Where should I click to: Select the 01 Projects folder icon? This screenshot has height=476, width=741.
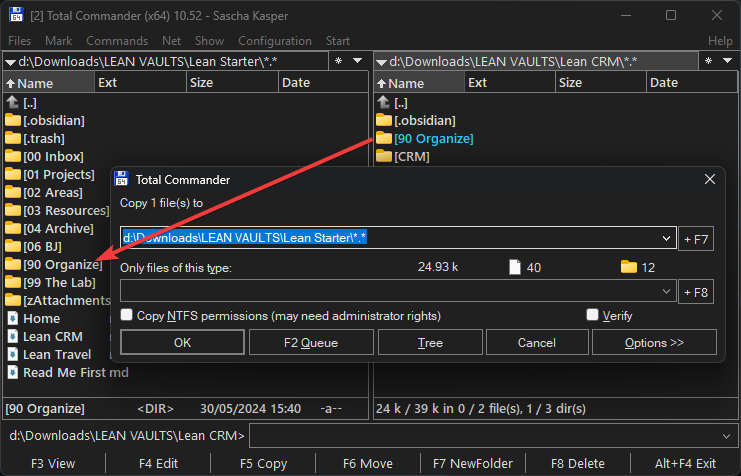13,174
